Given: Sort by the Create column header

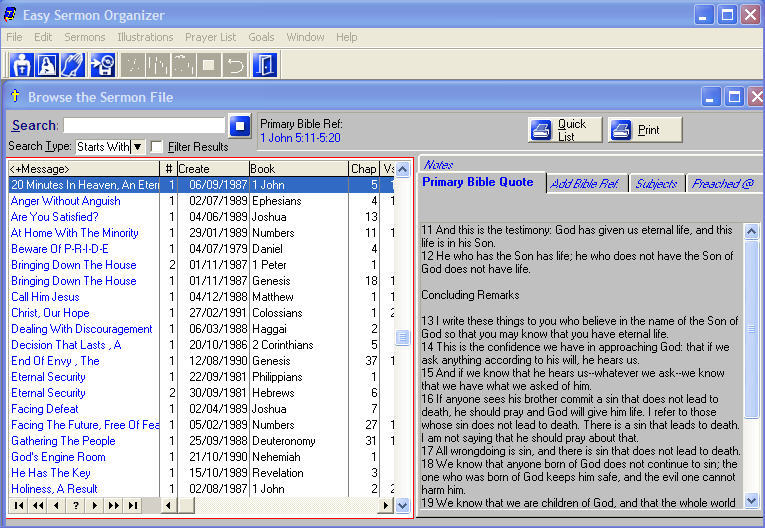Looking at the screenshot, I should tap(213, 169).
